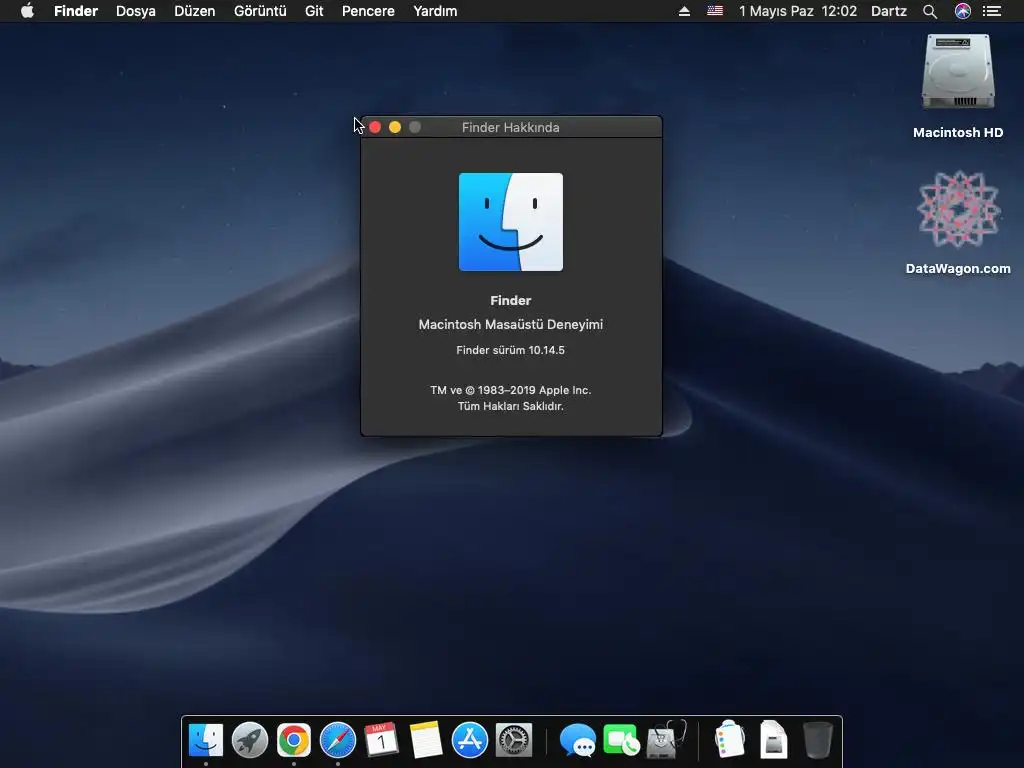Image resolution: width=1024 pixels, height=768 pixels.
Task: Select the DataWagon.com desktop icon
Action: coord(958,209)
